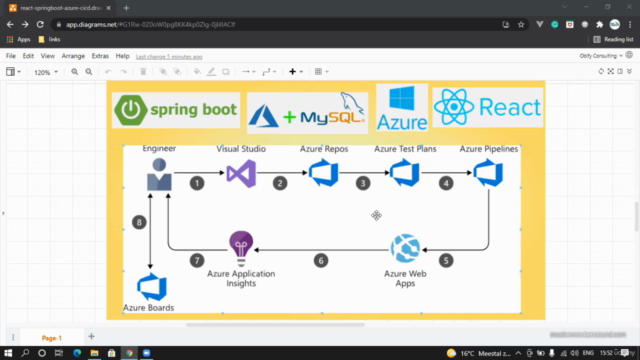The width and height of the screenshot is (640, 360).
Task: Select the Windows Azure logo image
Action: point(402,107)
